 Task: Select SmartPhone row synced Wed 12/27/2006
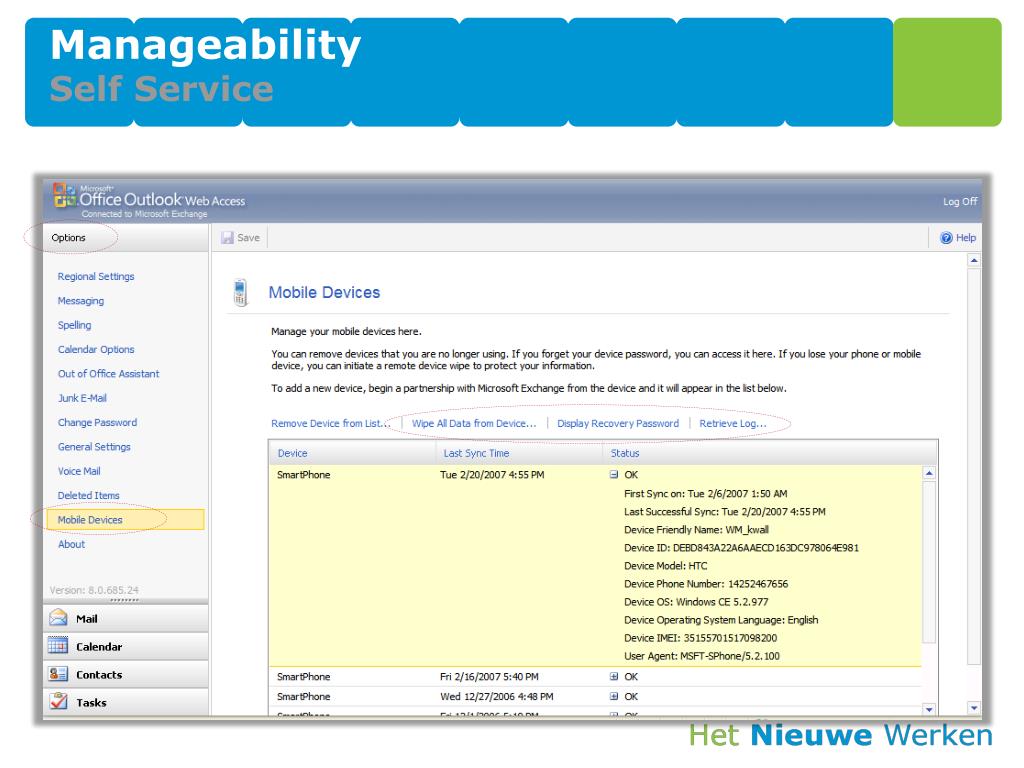595,696
